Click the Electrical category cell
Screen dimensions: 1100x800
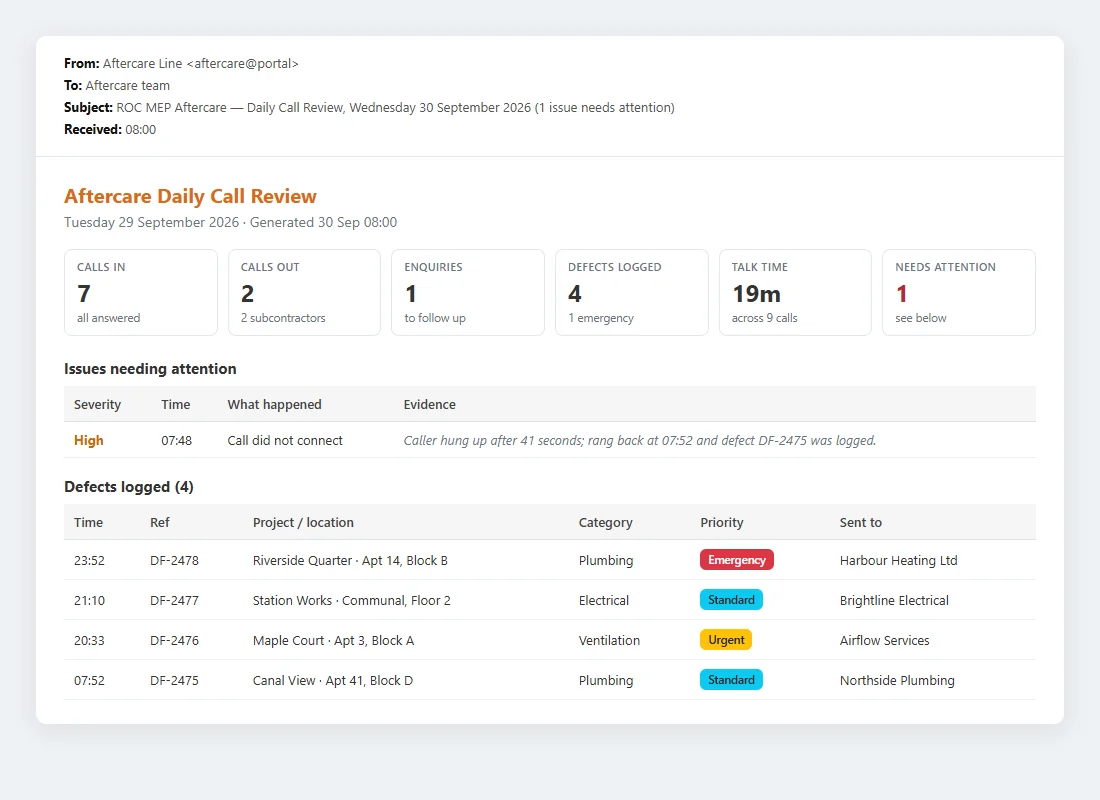click(x=603, y=600)
